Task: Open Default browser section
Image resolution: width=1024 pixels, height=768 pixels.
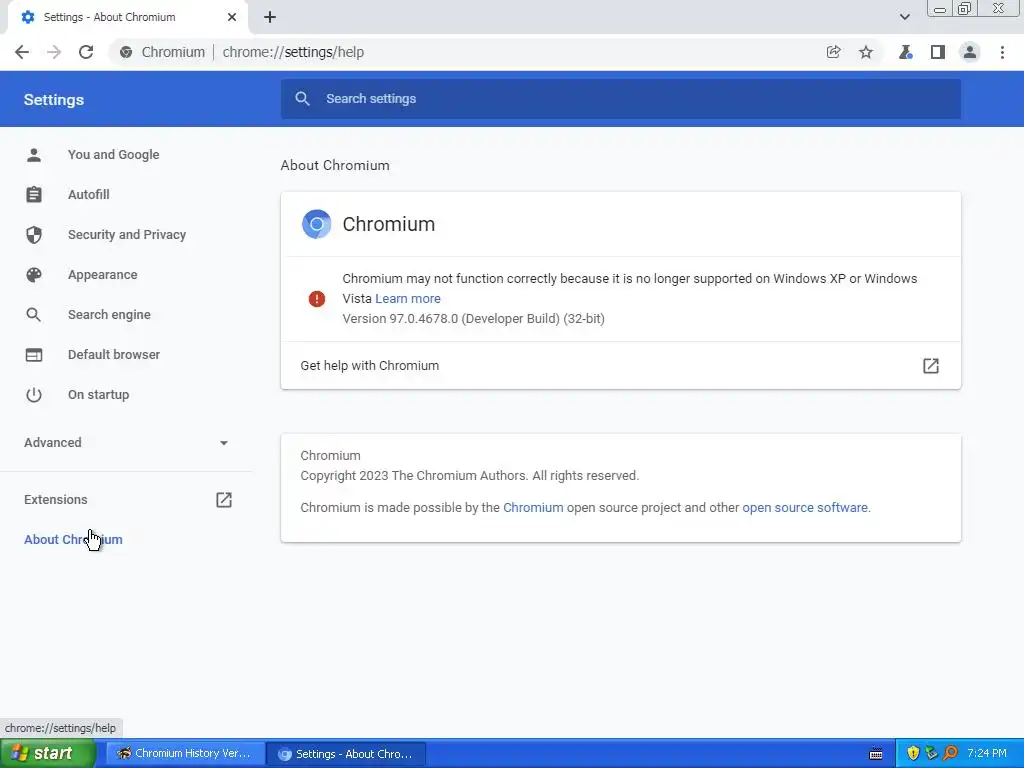Action: click(x=114, y=355)
